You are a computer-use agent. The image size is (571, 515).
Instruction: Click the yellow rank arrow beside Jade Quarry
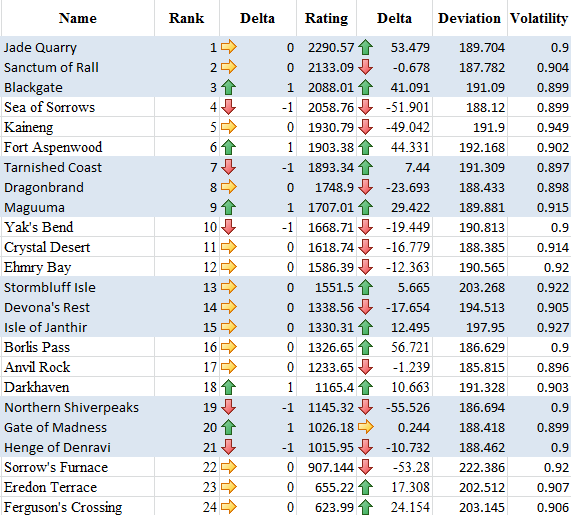[229, 47]
